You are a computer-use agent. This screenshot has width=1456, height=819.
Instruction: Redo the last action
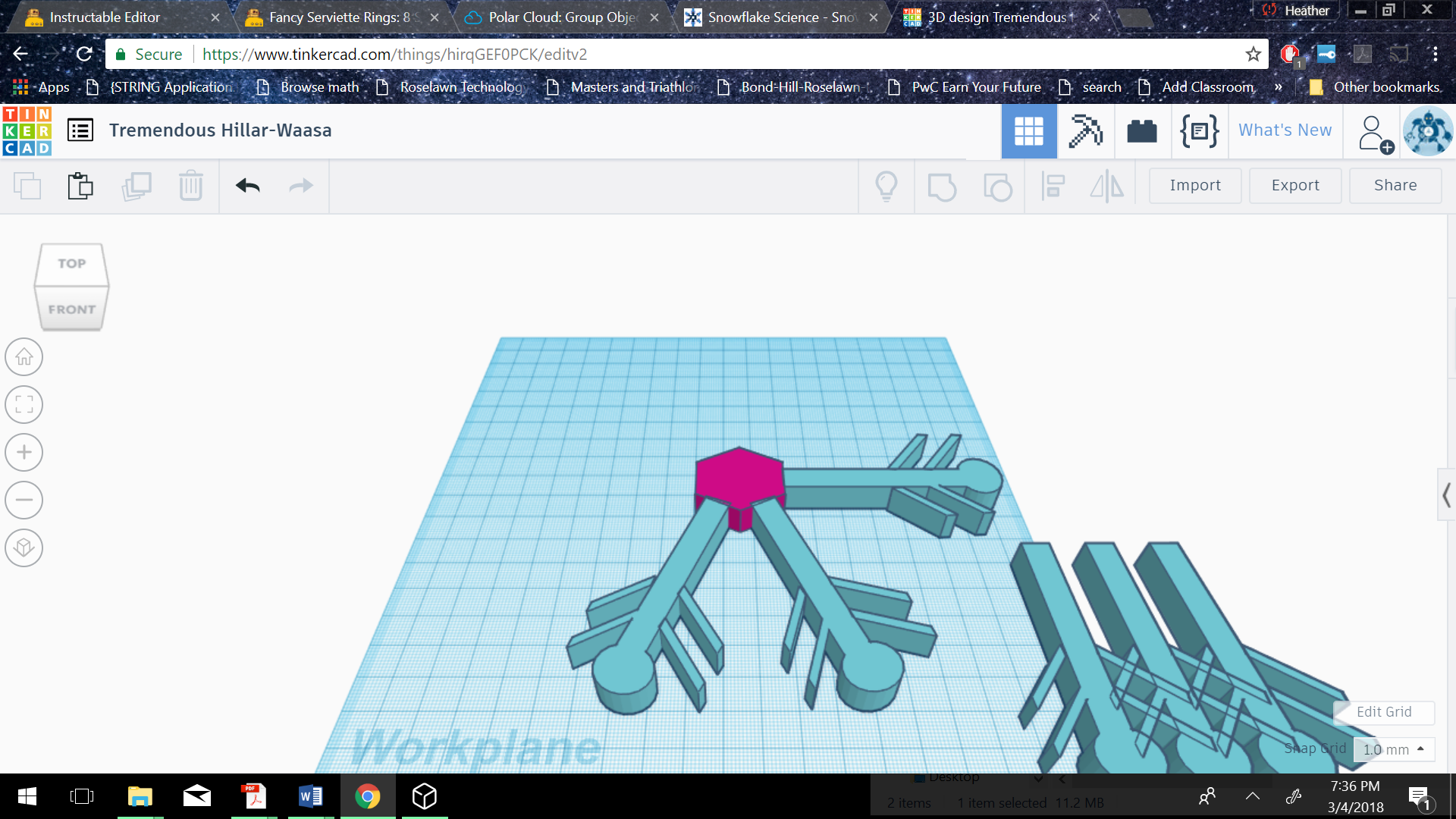301,186
